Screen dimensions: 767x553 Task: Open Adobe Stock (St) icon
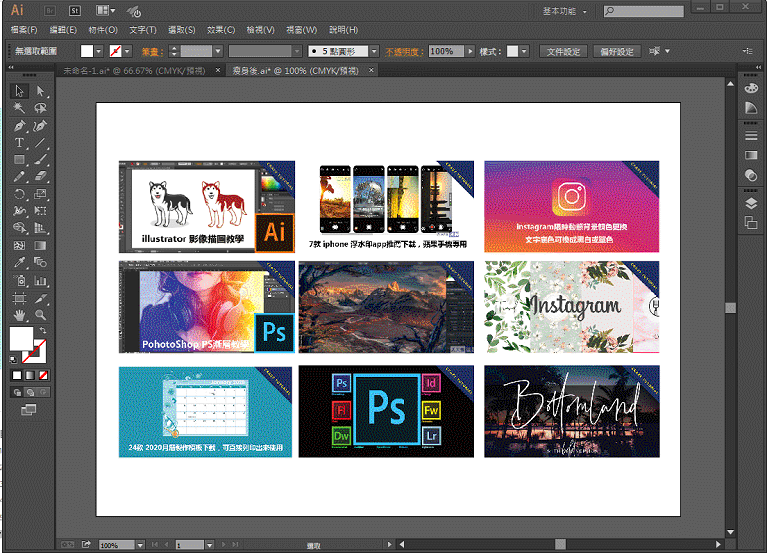coord(75,11)
